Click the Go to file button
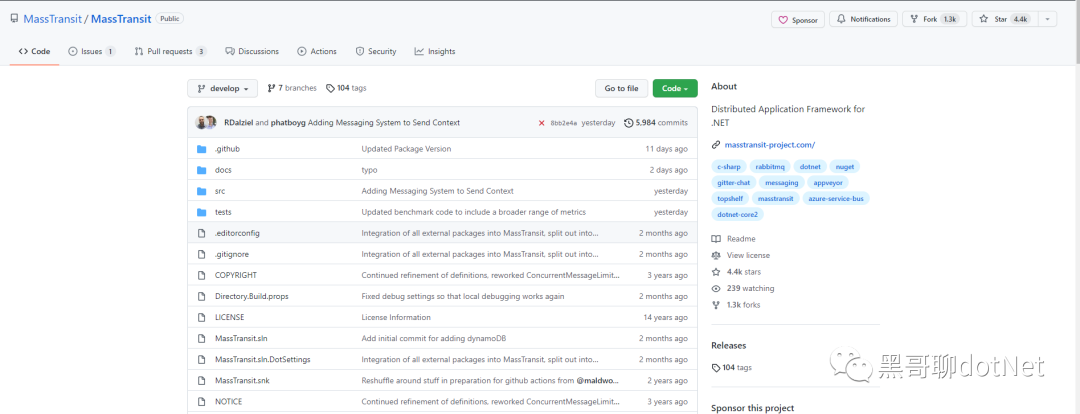Screen dimensions: 1080x414 coord(621,88)
